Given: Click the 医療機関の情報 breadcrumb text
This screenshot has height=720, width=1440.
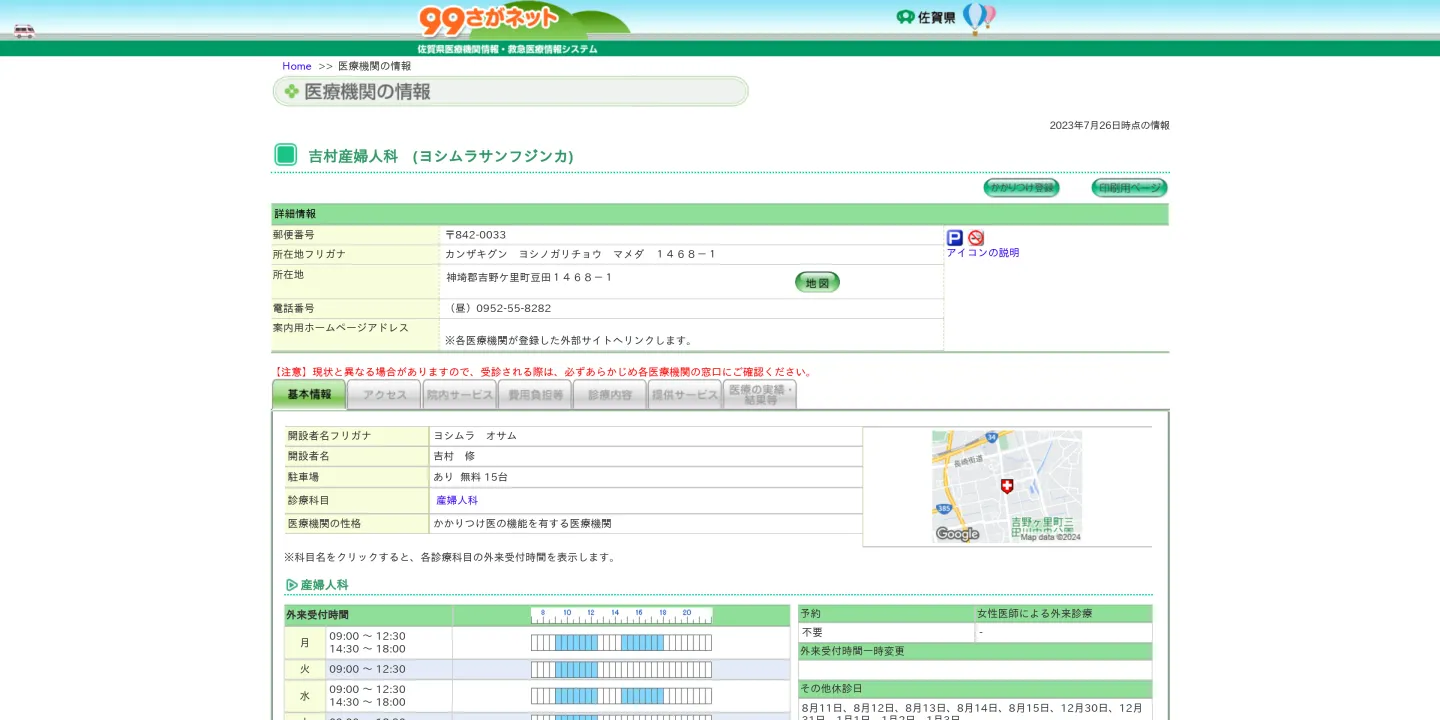Looking at the screenshot, I should (x=374, y=66).
